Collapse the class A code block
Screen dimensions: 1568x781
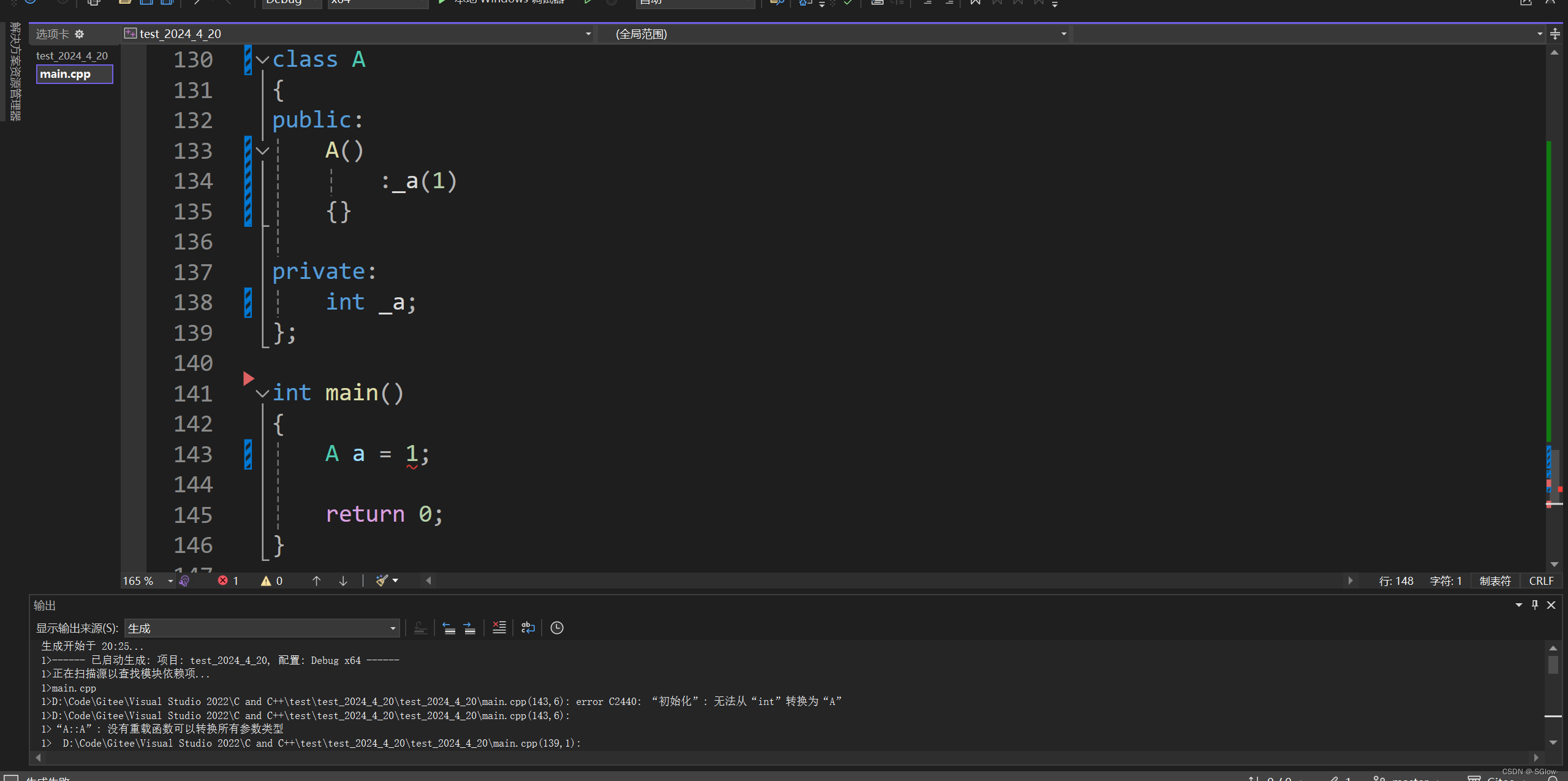(x=262, y=60)
